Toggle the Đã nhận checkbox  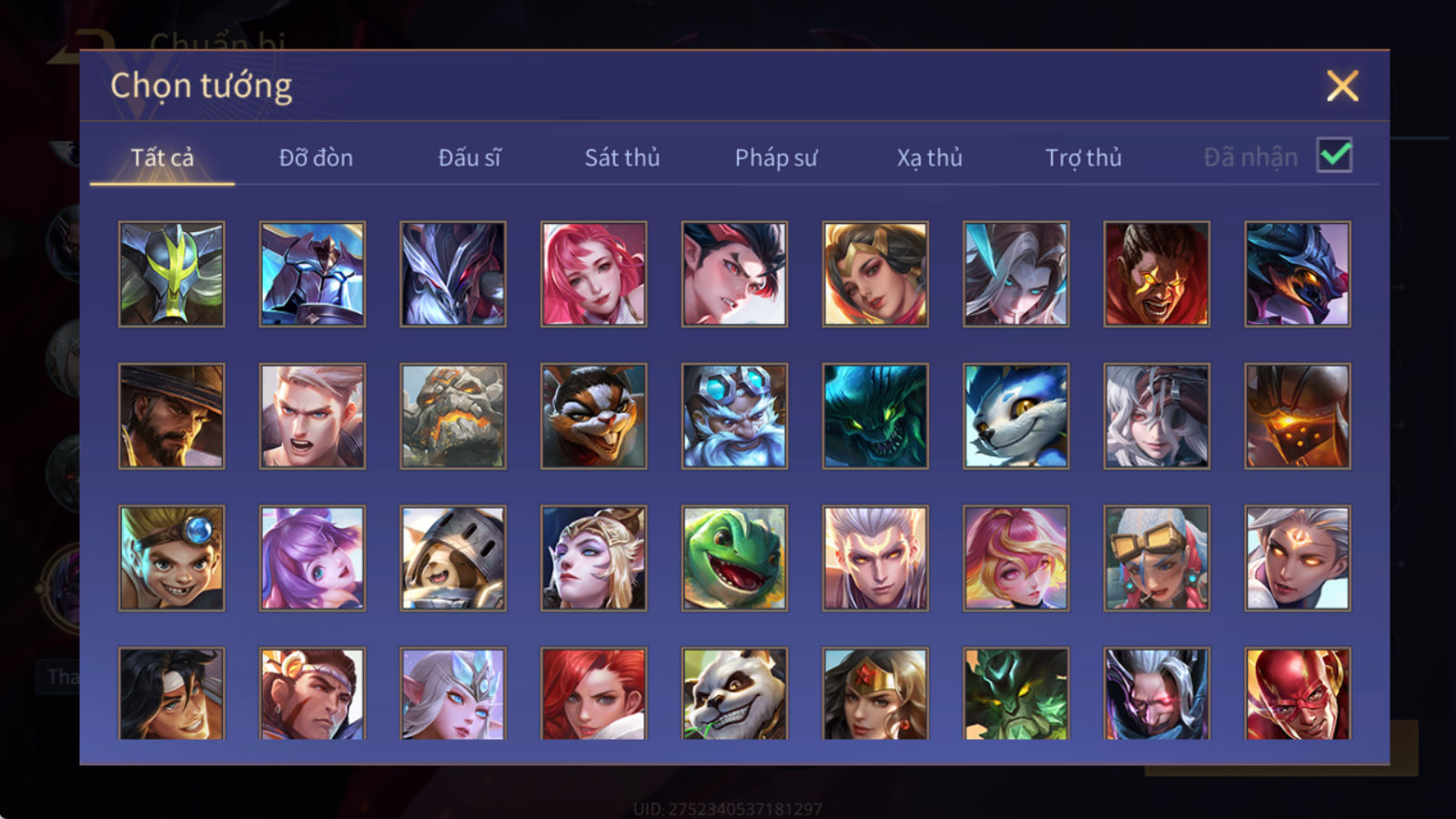[1335, 156]
